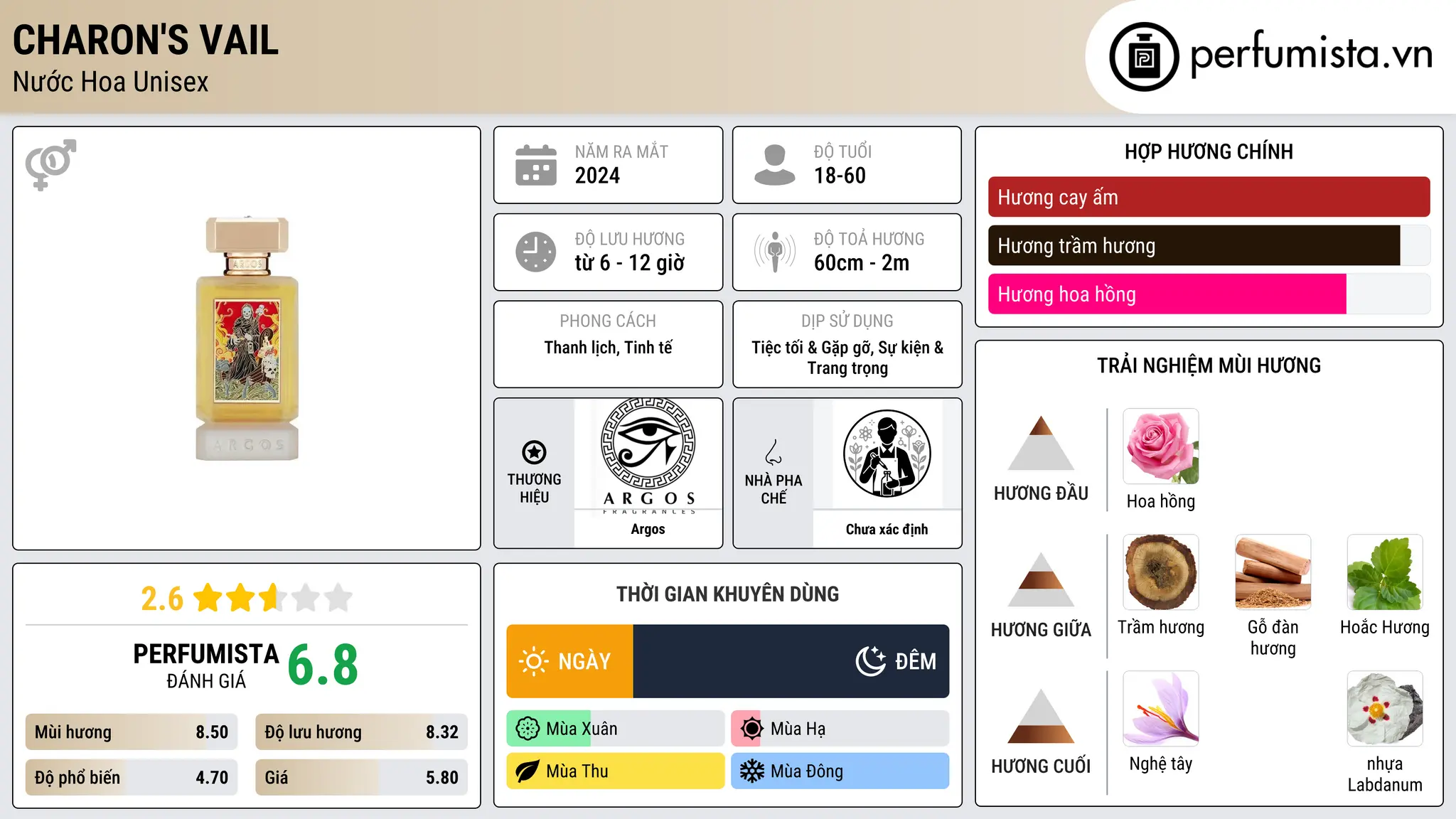This screenshot has height=819, width=1456.
Task: Click the Mùi hương 8.50 score bar
Action: pos(132,732)
